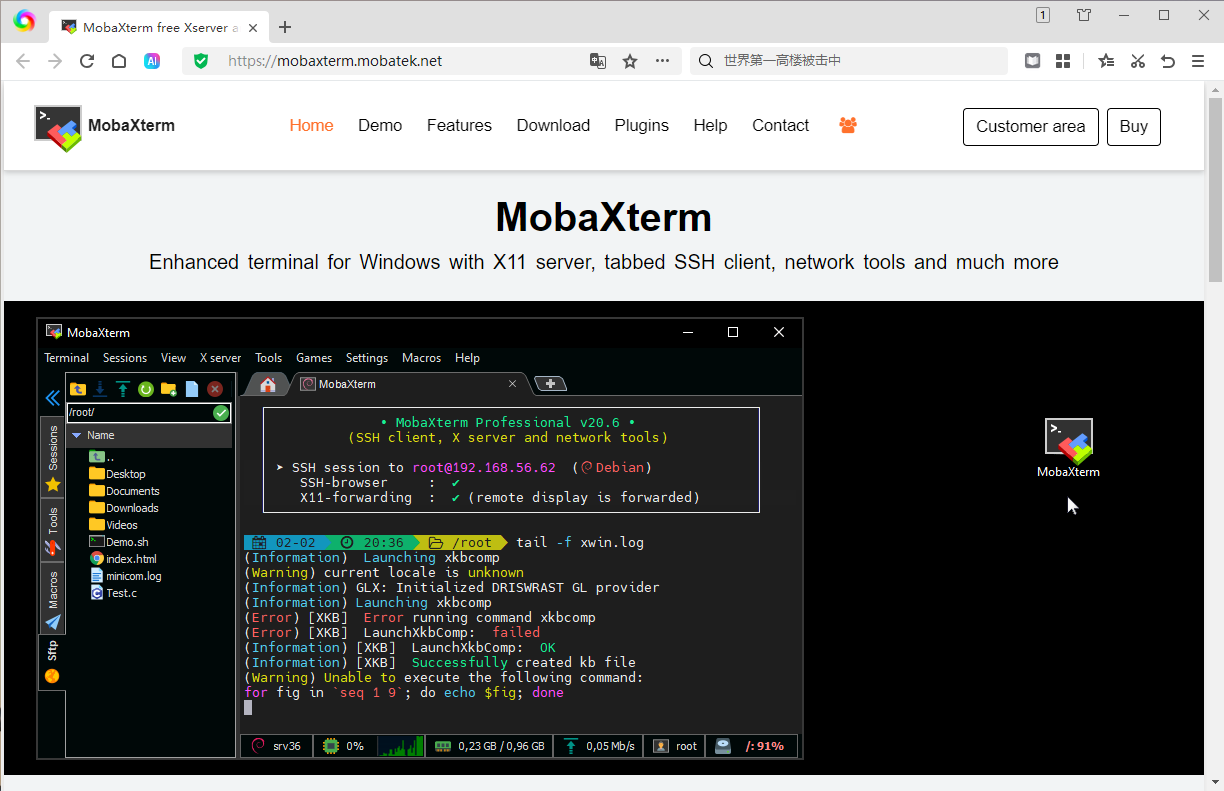Open the Tools menu in MobaXterm

(x=268, y=358)
